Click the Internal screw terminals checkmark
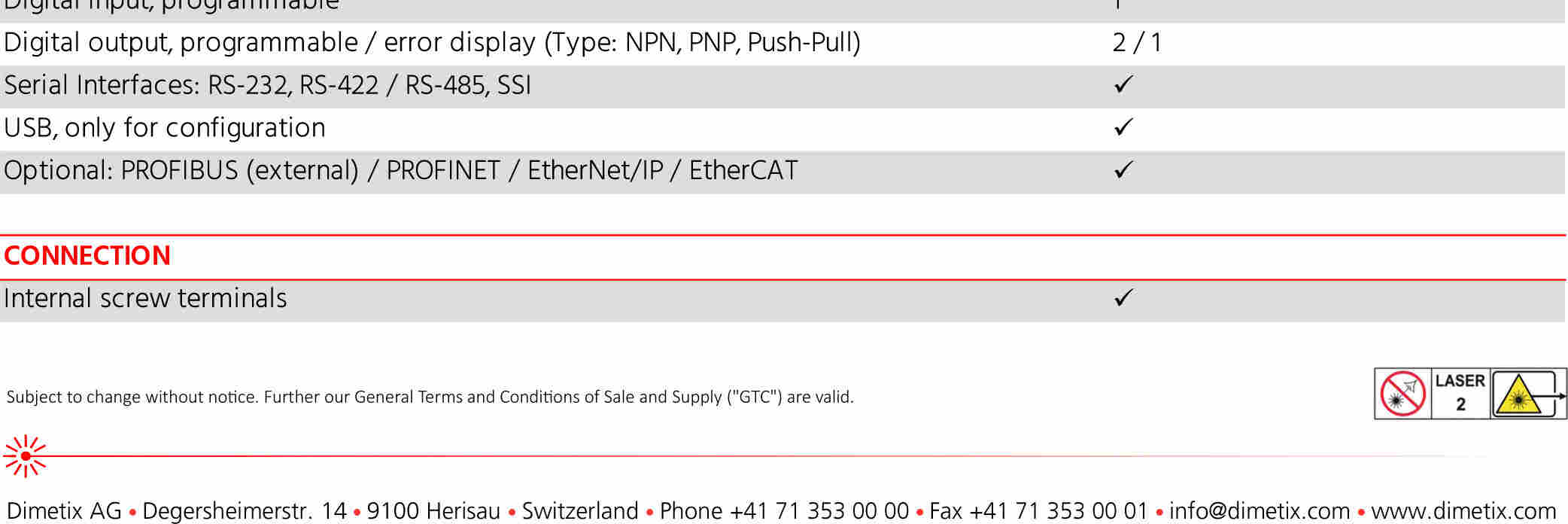Image resolution: width=1568 pixels, height=524 pixels. coord(1123,298)
